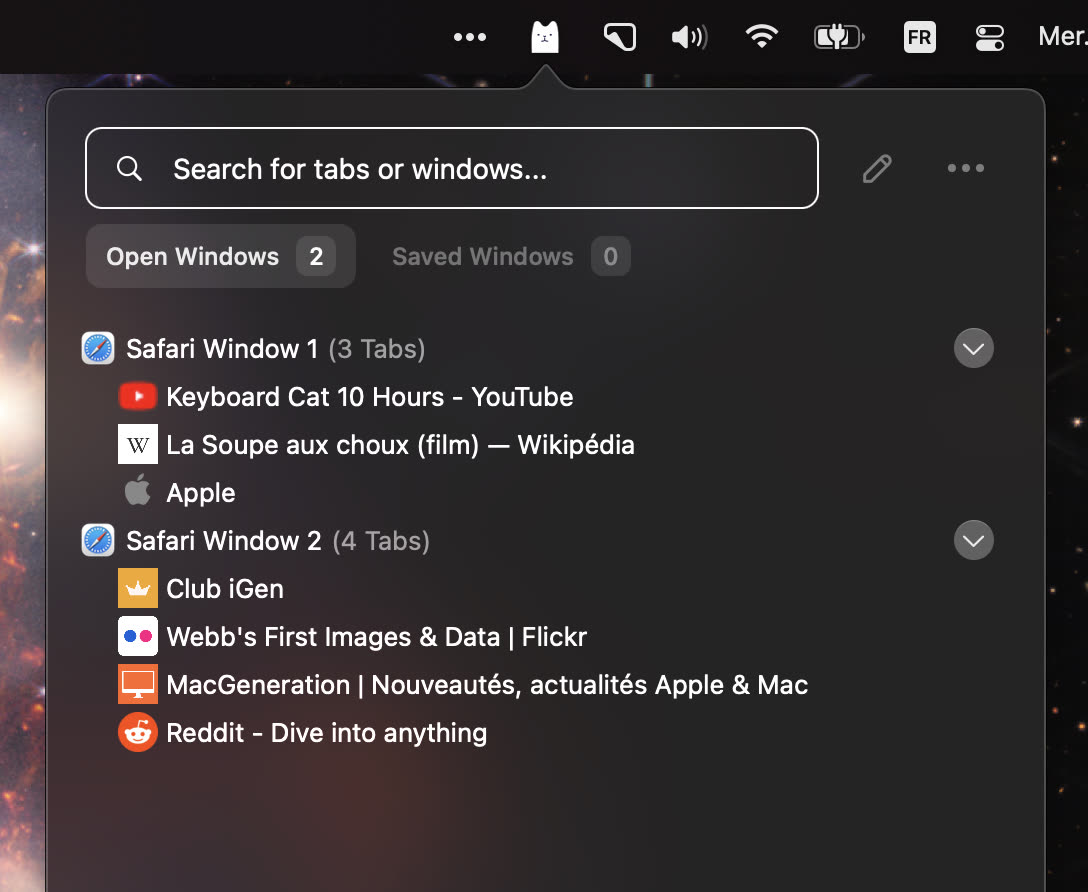
Task: Click the Open Windows count badge 2
Action: tap(316, 257)
